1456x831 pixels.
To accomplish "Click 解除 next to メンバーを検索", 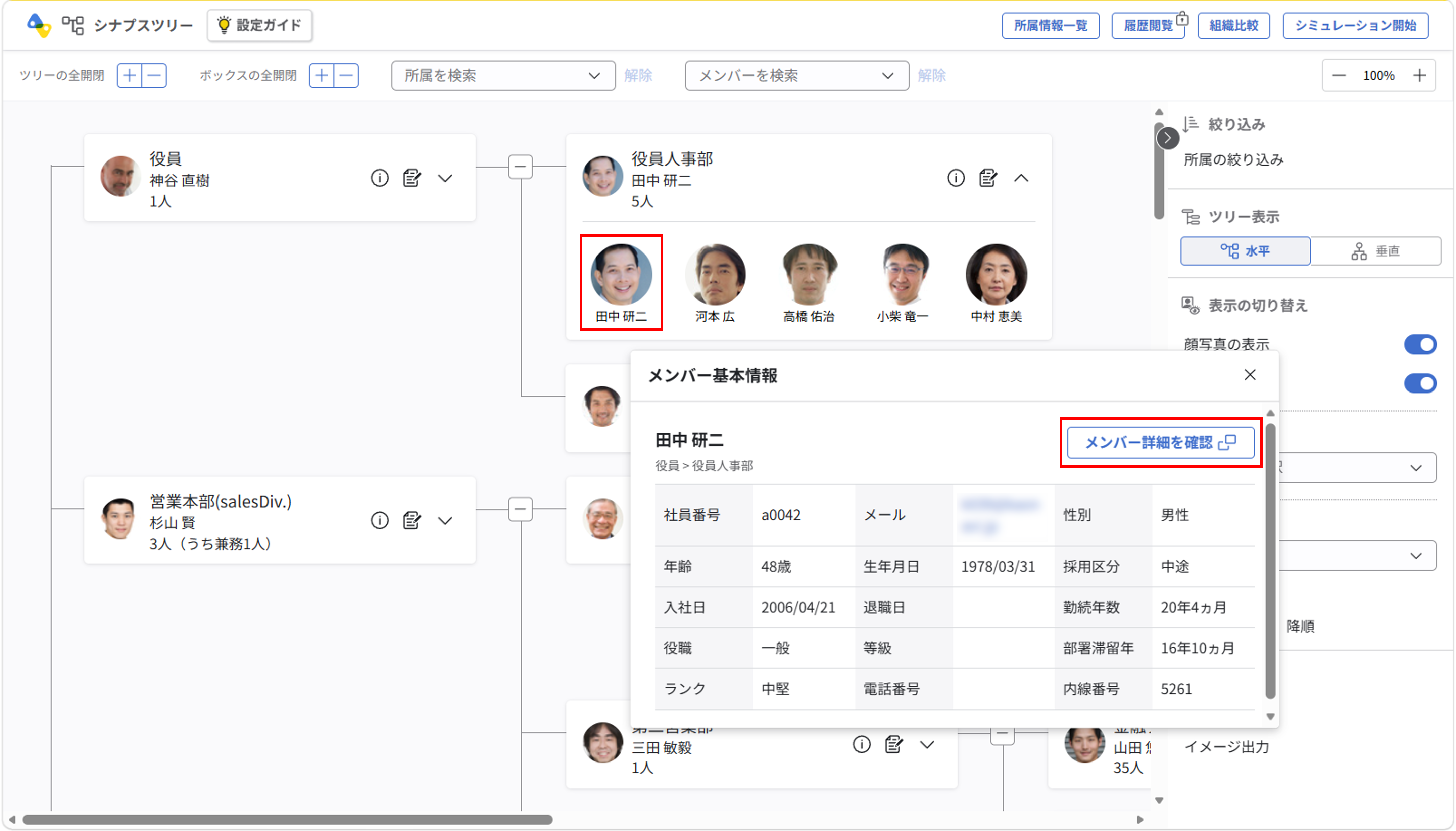I will 932,75.
